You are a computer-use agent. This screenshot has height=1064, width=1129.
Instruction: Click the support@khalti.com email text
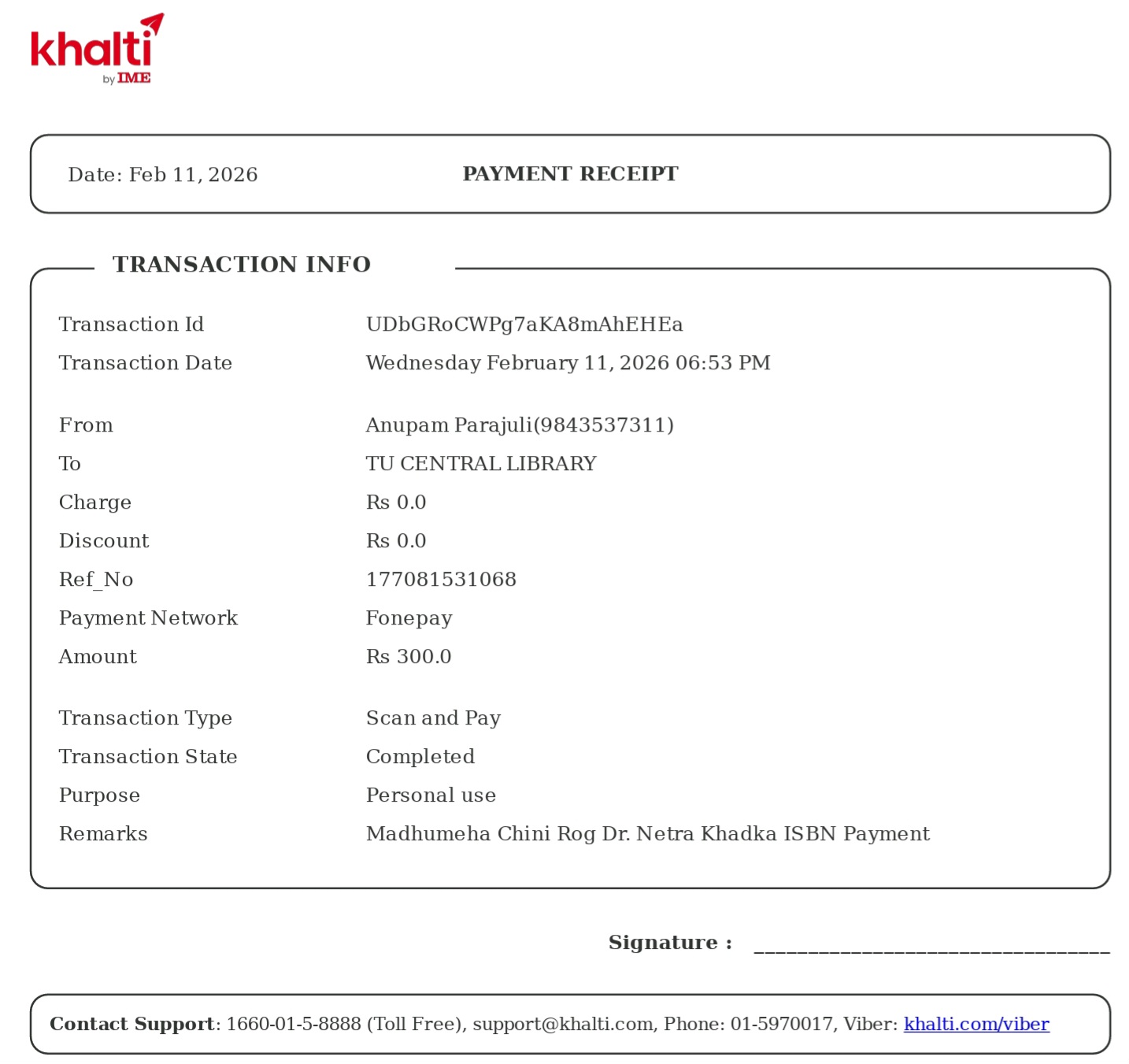pyautogui.click(x=562, y=1024)
